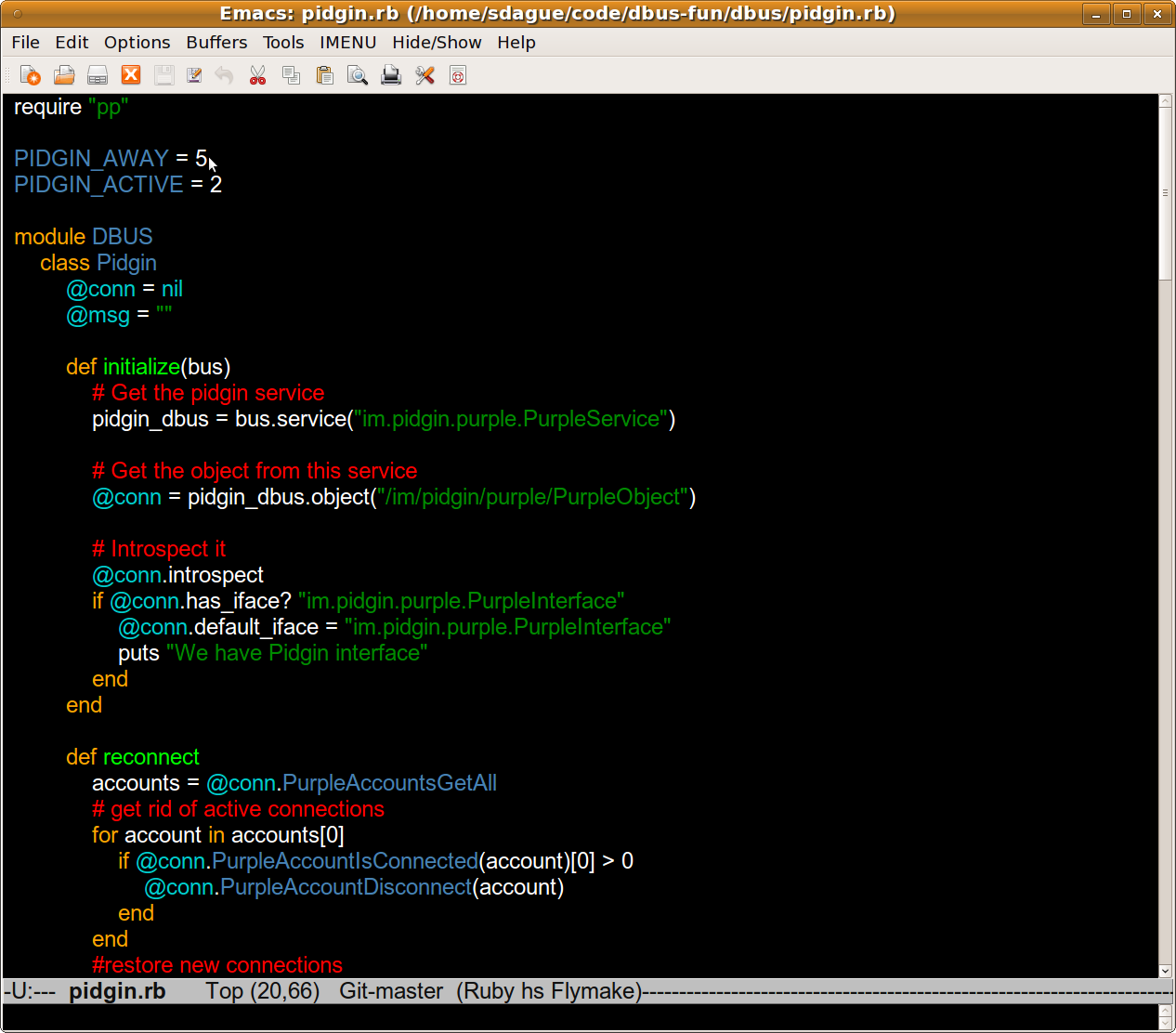
Task: Print the buffer with printer icon
Action: point(391,75)
